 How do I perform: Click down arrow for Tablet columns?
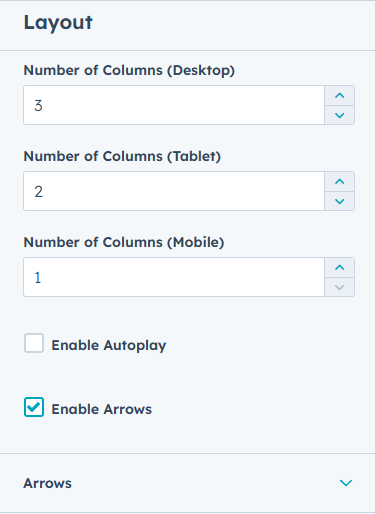click(x=339, y=201)
